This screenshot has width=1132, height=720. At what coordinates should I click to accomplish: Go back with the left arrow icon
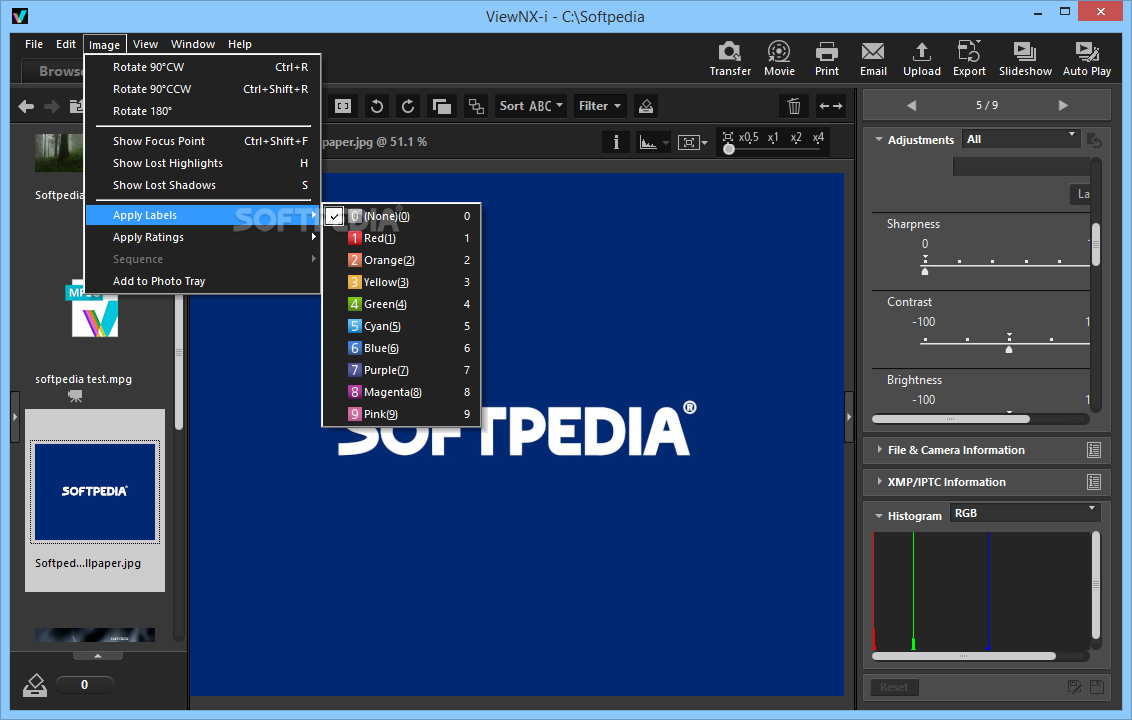click(26, 107)
